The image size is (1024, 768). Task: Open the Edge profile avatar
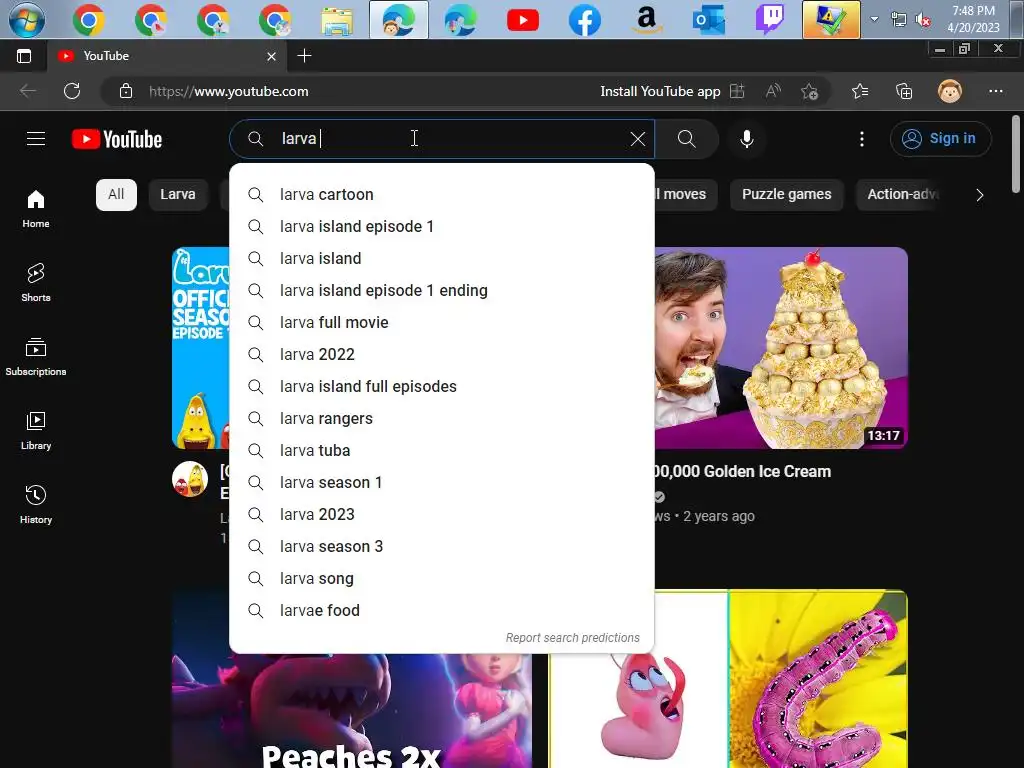click(x=950, y=91)
